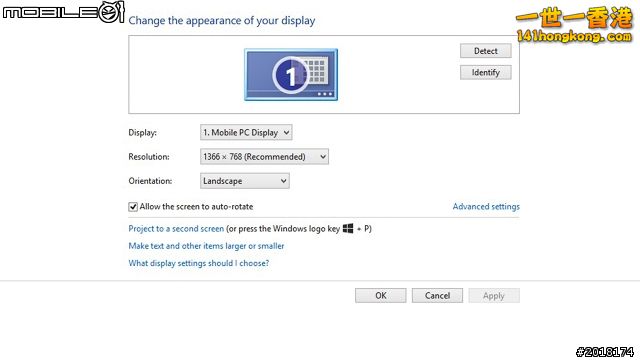
Task: Click the Display: label text
Action: pos(142,133)
